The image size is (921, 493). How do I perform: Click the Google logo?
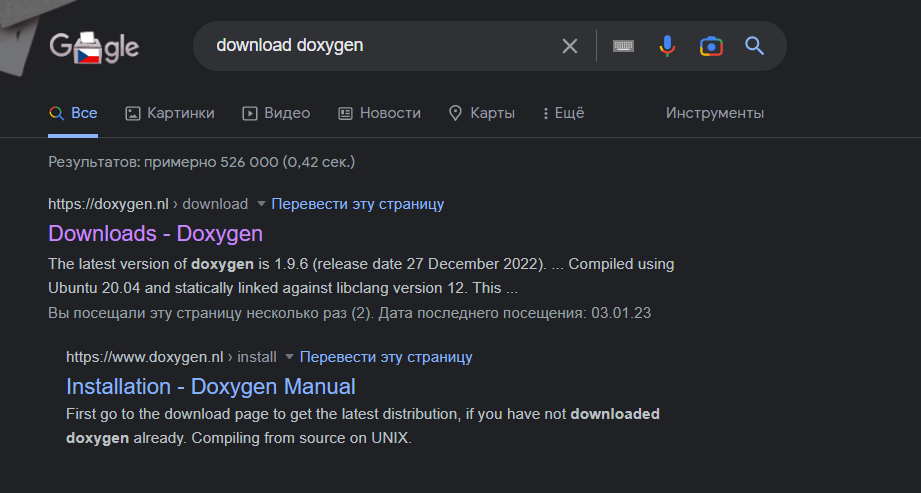tap(93, 46)
